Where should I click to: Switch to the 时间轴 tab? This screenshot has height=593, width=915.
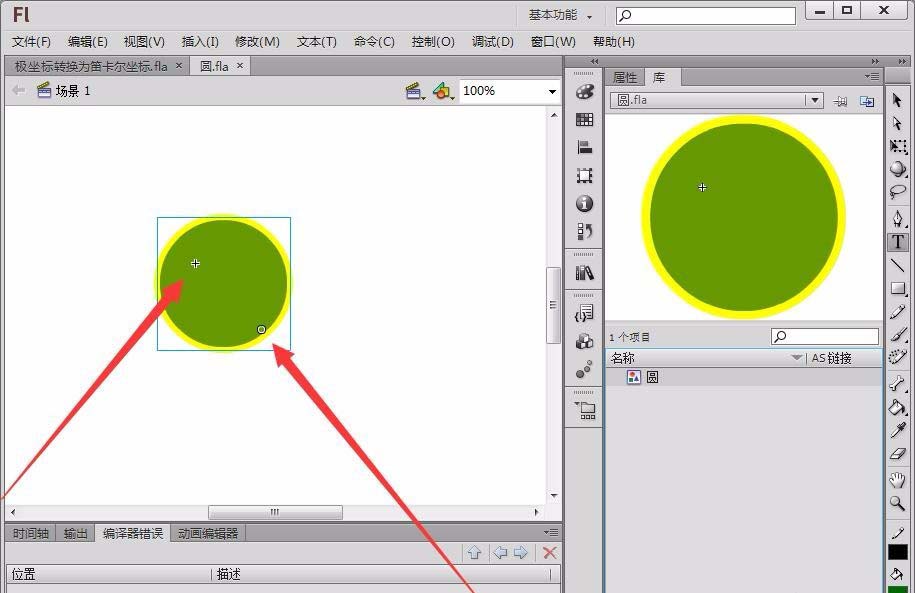point(31,534)
